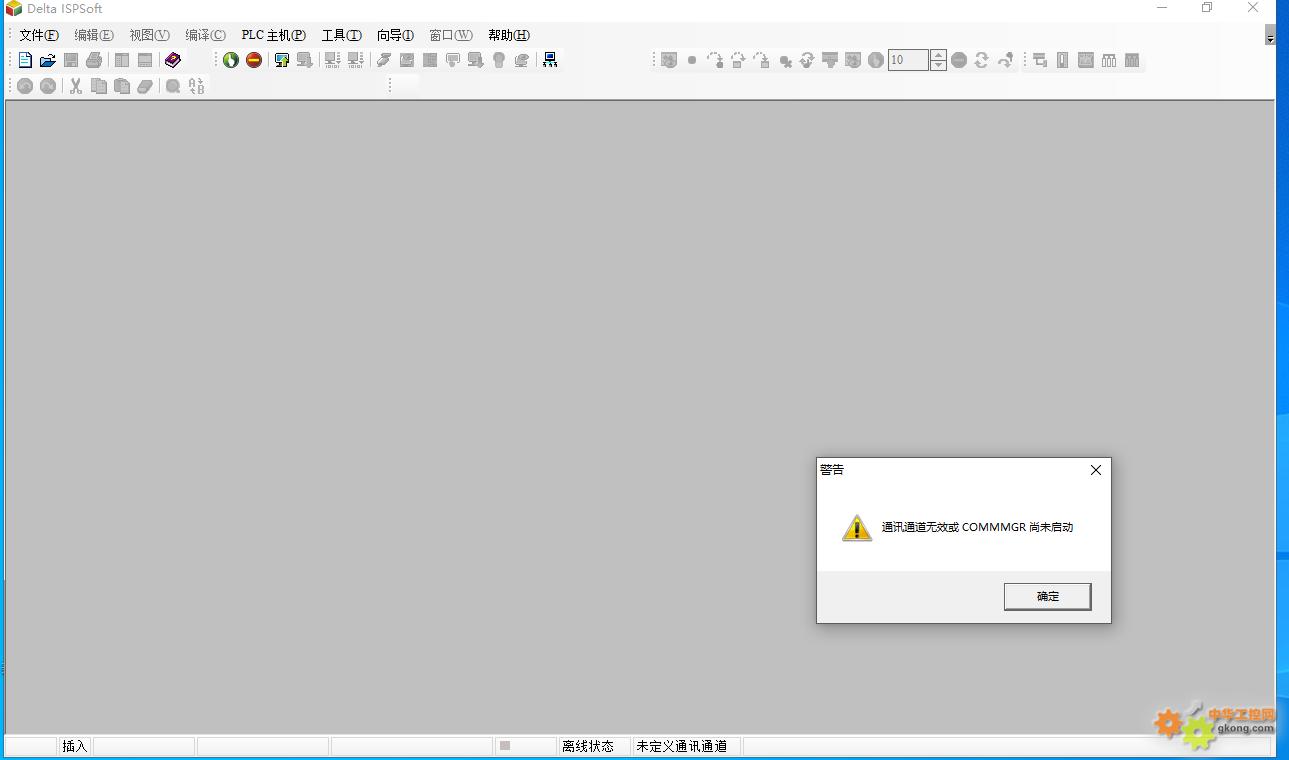
Task: Click the middle dashed-arrow step icon
Action: point(738,60)
